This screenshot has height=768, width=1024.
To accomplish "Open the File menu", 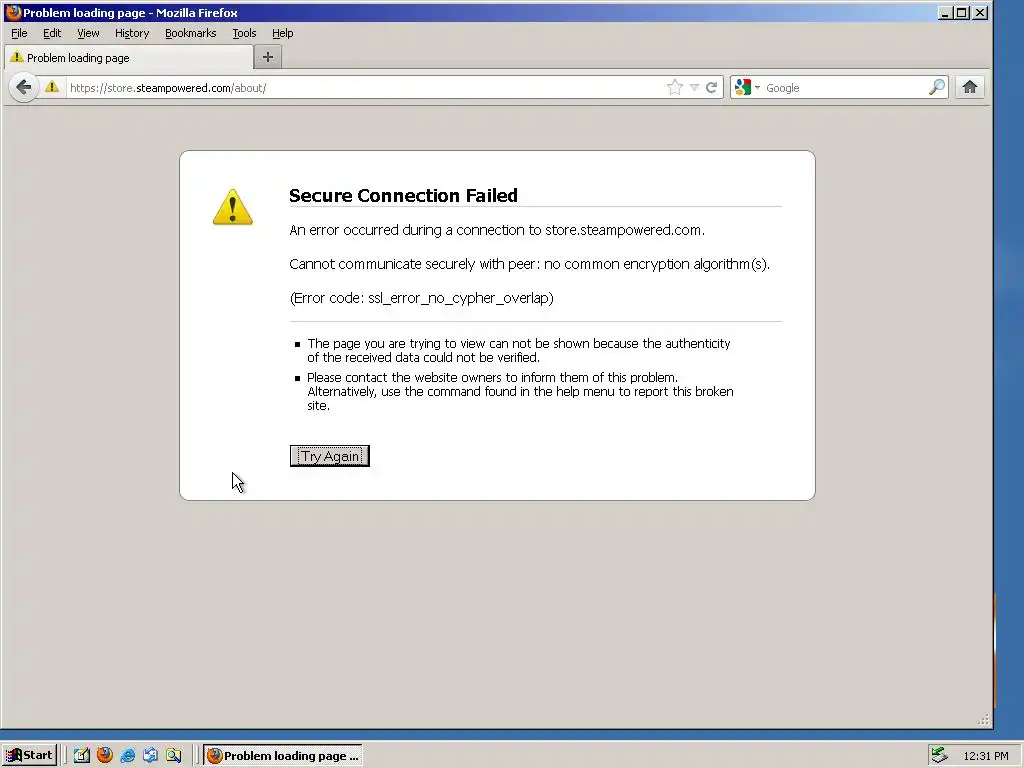I will [19, 33].
